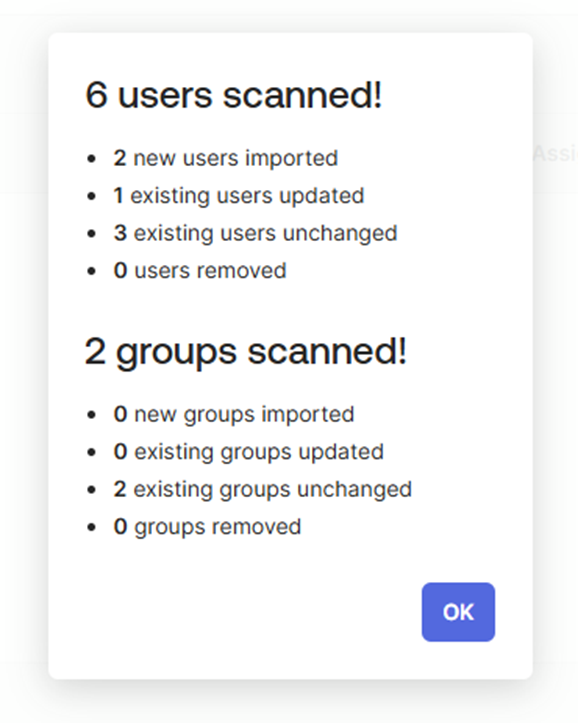Select the 'groups removed' text

(x=218, y=527)
